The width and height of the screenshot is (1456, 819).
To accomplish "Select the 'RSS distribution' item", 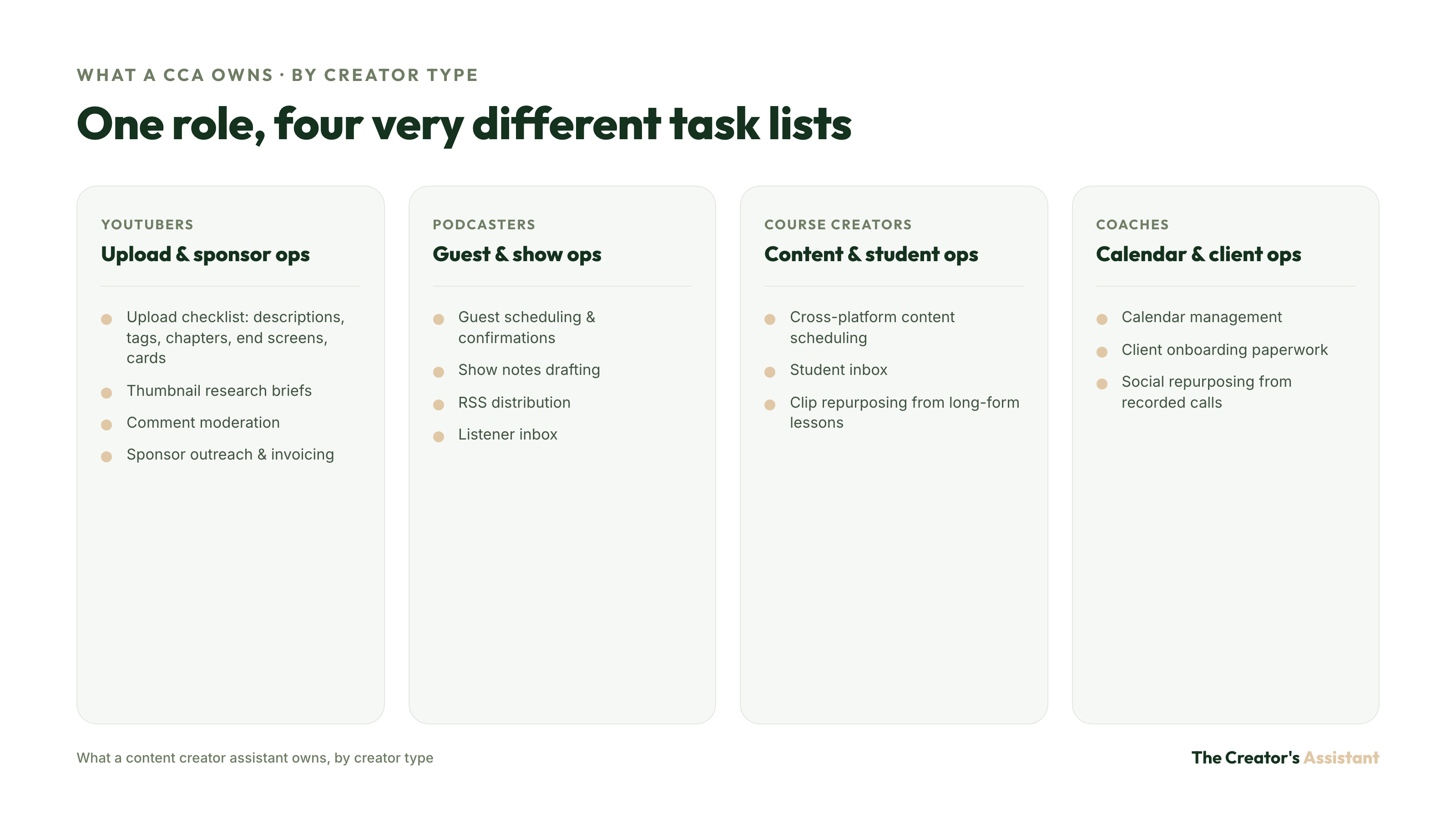I will pyautogui.click(x=514, y=402).
